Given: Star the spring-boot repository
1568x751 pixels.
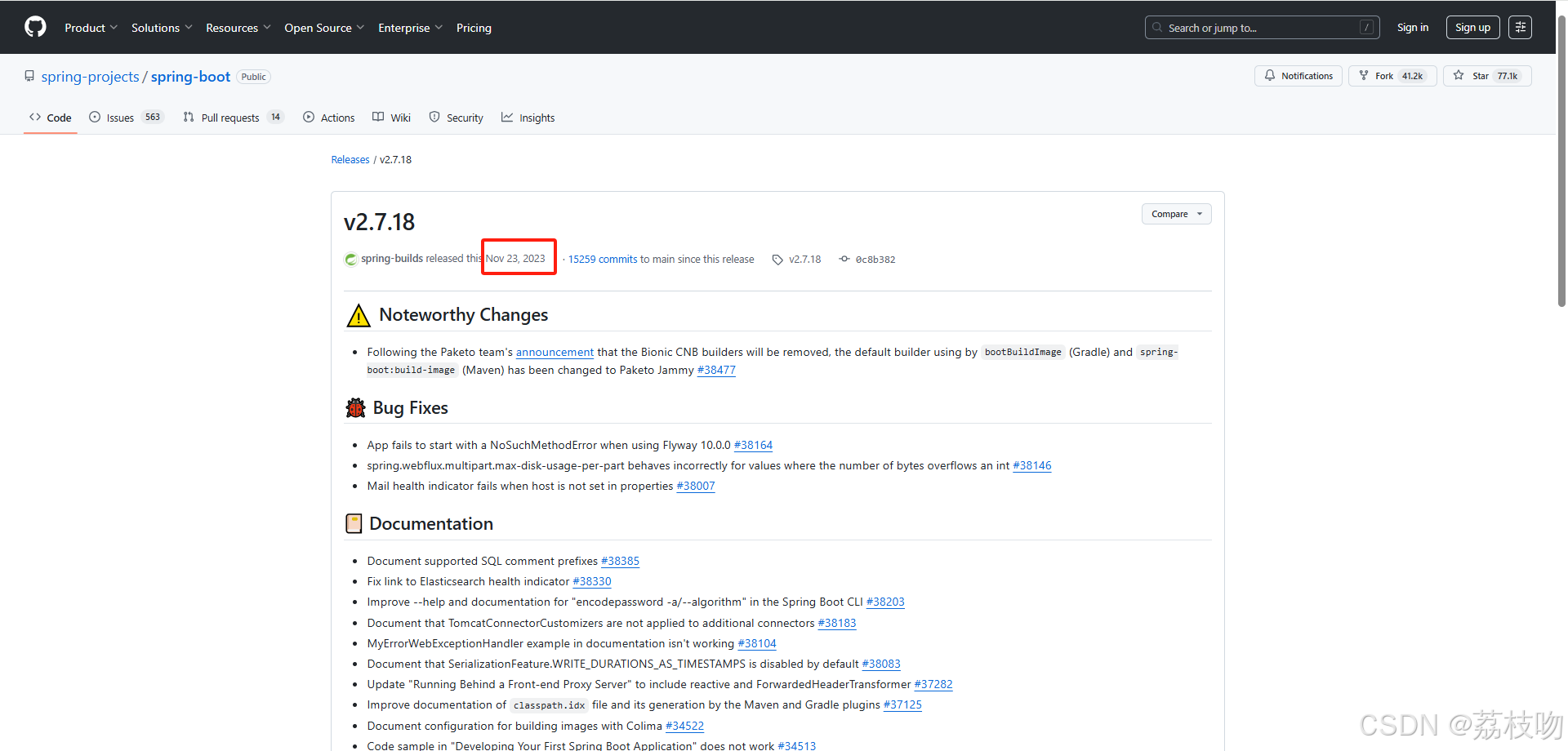Looking at the screenshot, I should (x=1486, y=76).
